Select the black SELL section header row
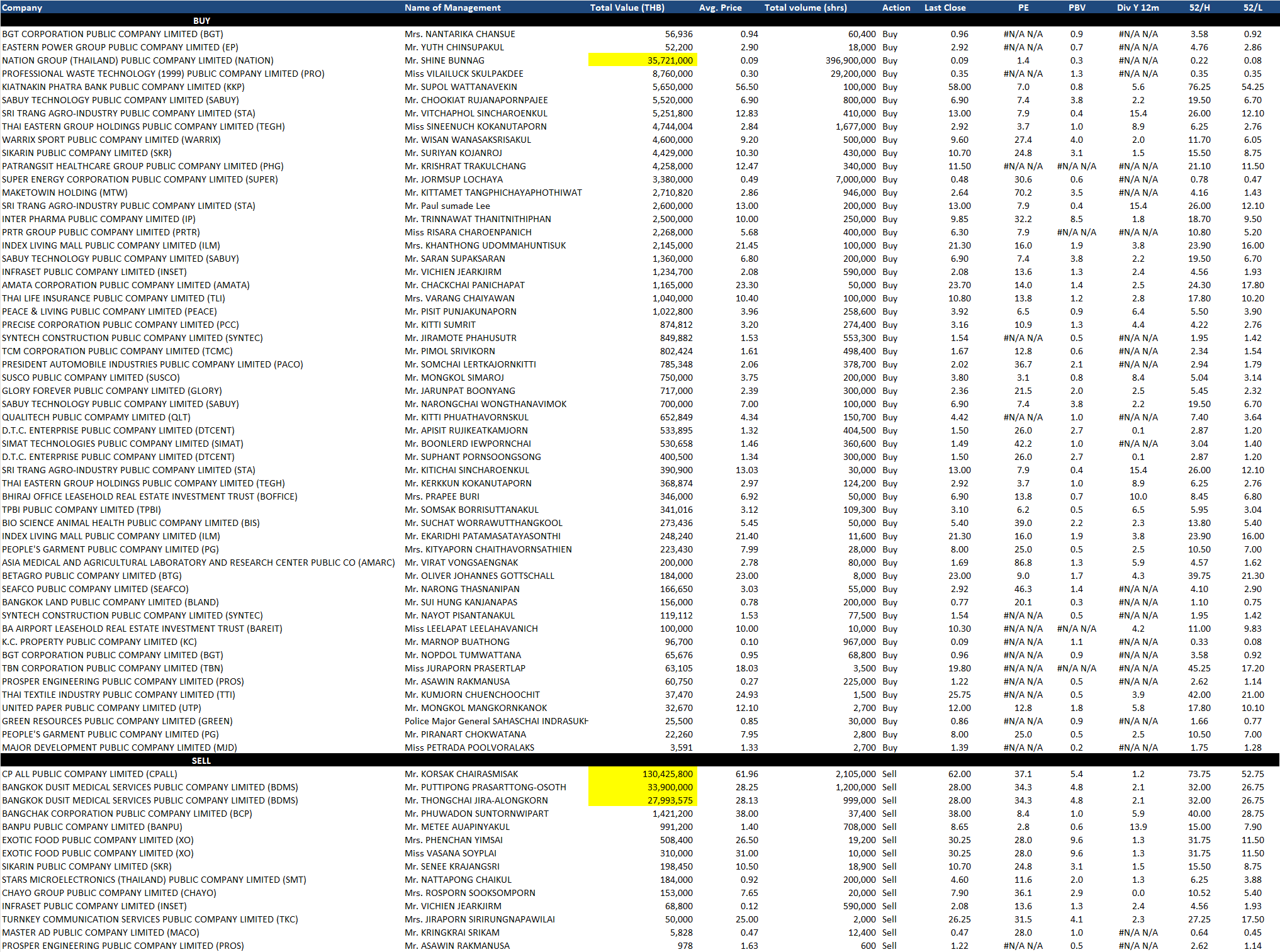Viewport: 1280px width, 952px height. pos(201,761)
